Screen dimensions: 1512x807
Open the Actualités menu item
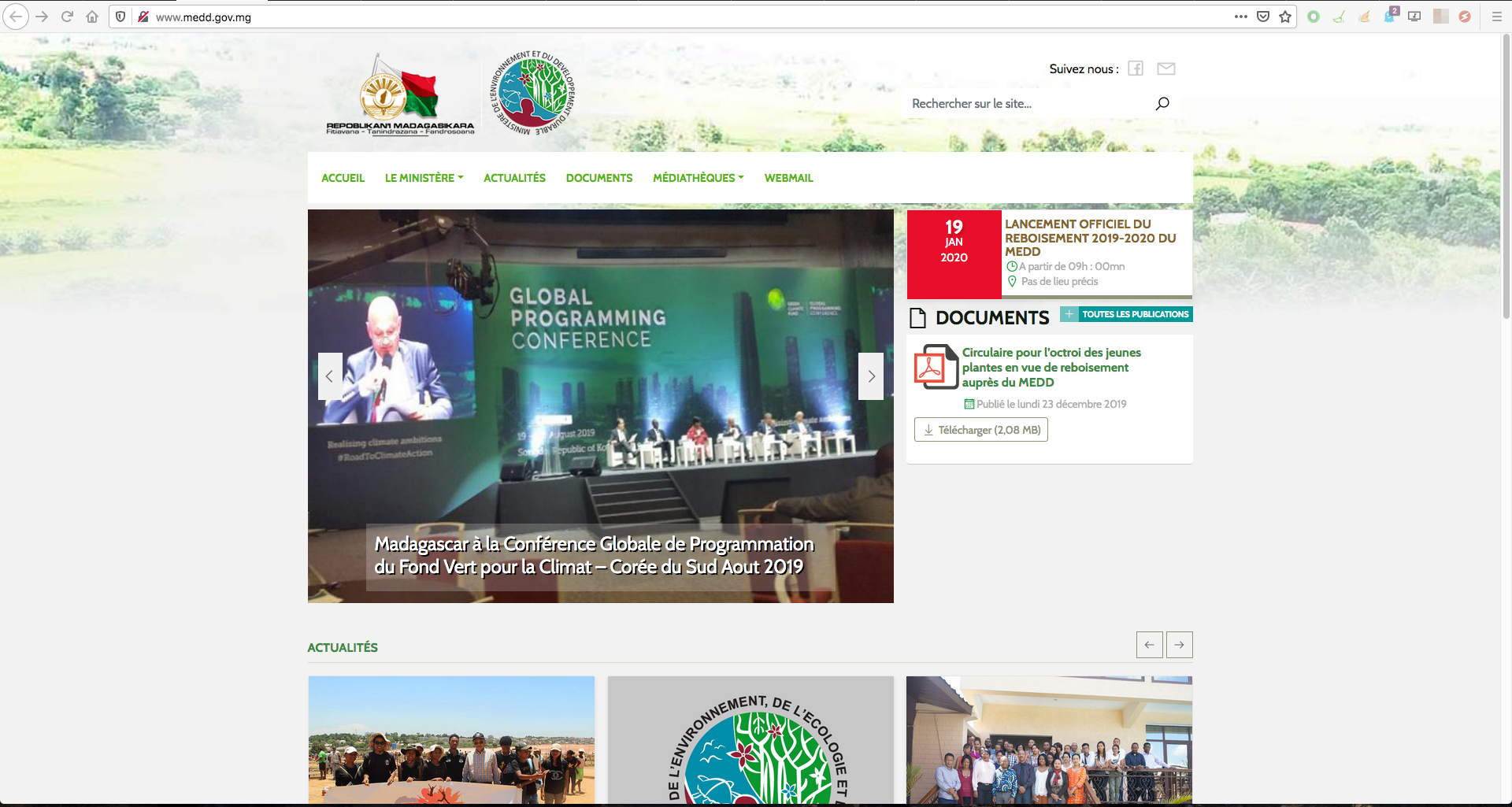pos(514,178)
